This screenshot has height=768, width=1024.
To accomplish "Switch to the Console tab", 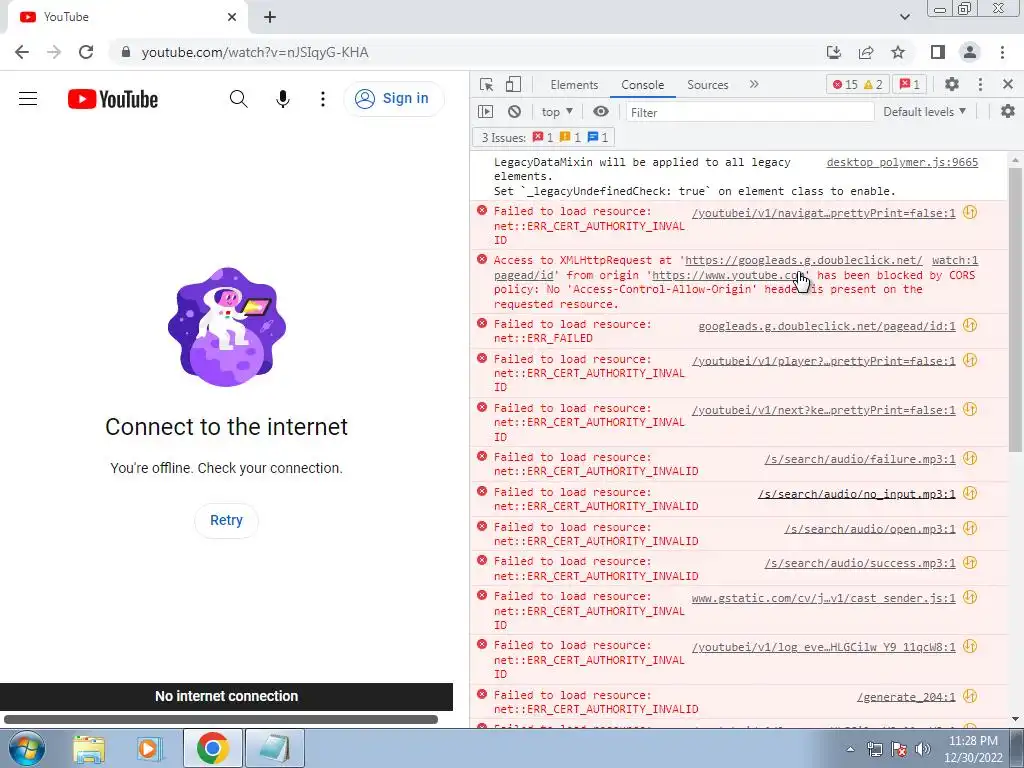I will [x=643, y=85].
